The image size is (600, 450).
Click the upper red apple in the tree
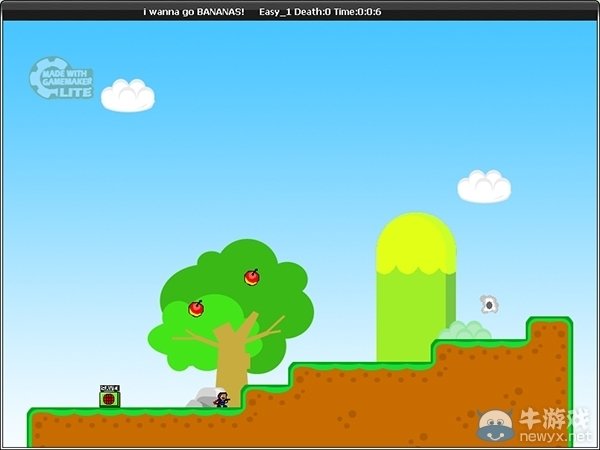(x=252, y=277)
